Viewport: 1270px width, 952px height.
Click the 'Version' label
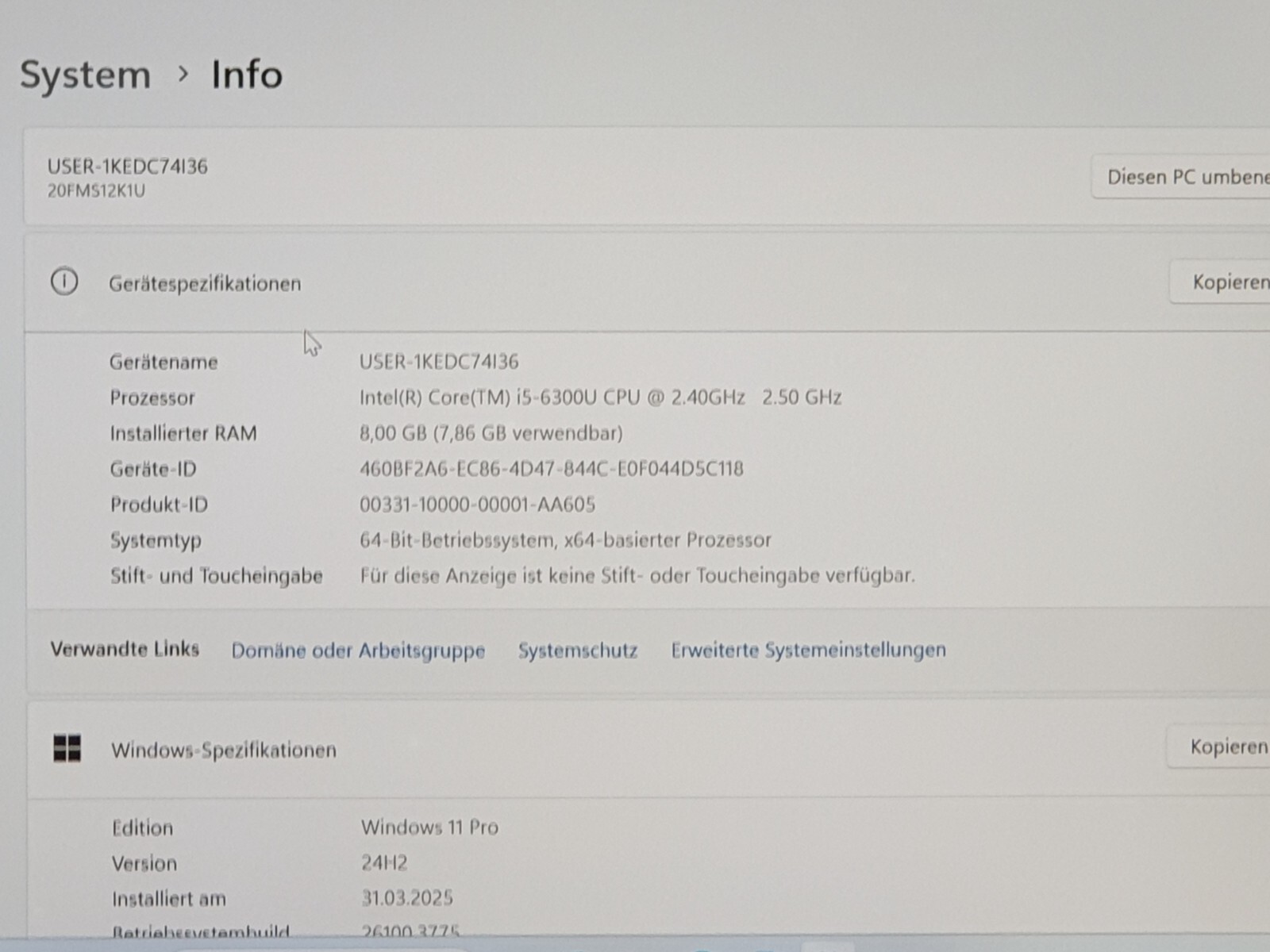pyautogui.click(x=144, y=864)
